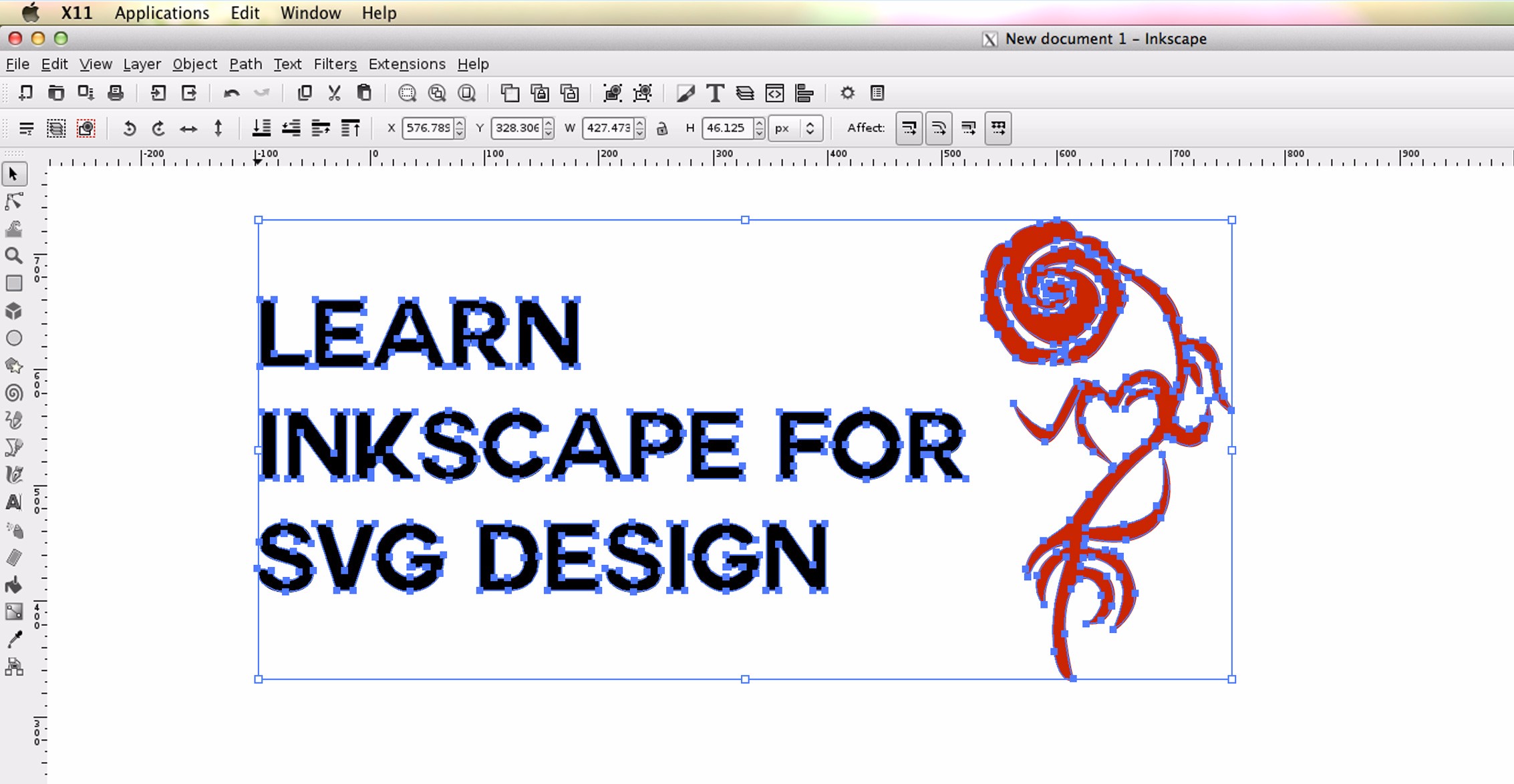This screenshot has height=784, width=1514.
Task: Click the W width stepper arrows
Action: tap(640, 128)
